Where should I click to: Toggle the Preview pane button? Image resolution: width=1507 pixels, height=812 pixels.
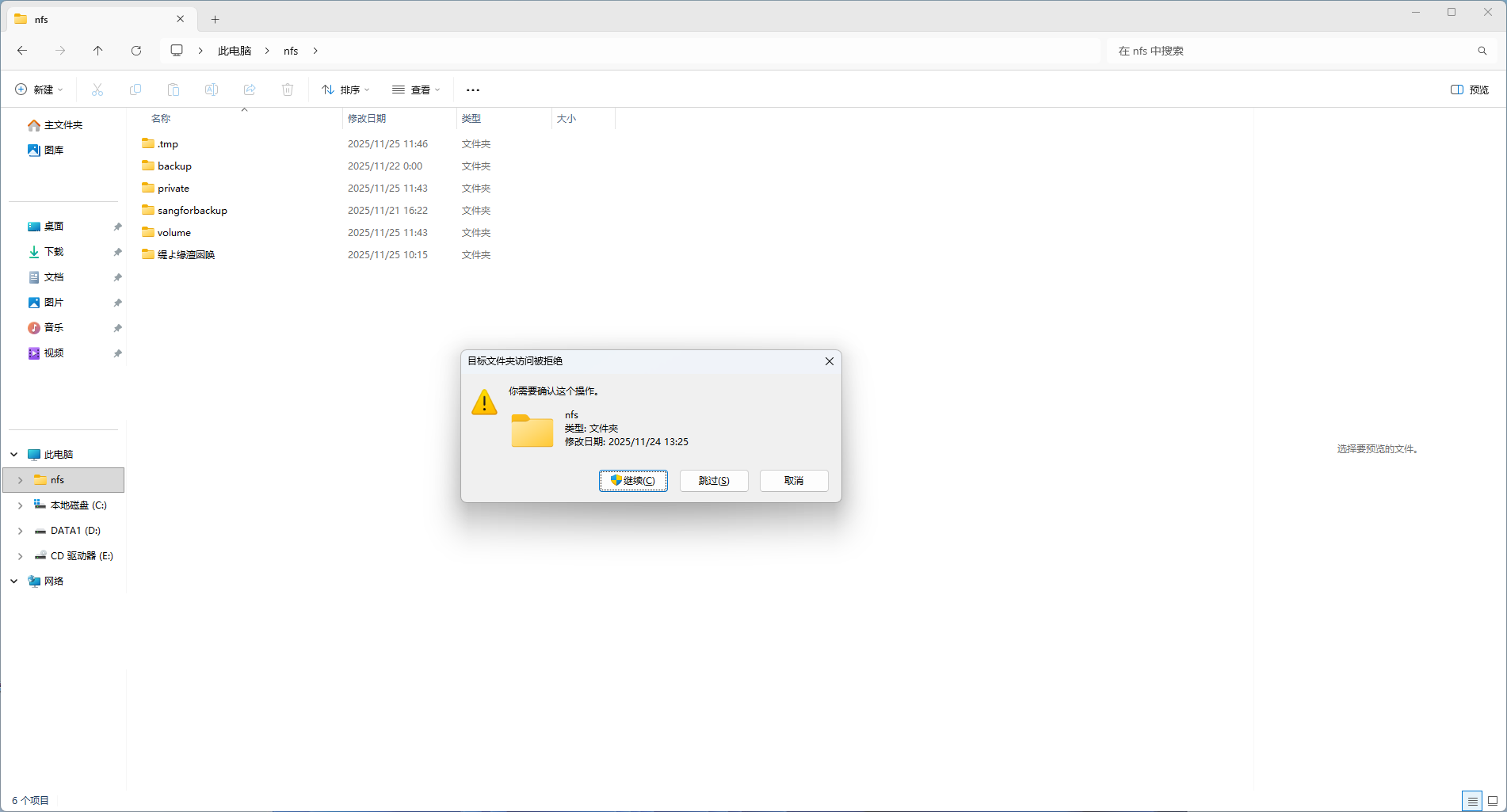(x=1470, y=90)
